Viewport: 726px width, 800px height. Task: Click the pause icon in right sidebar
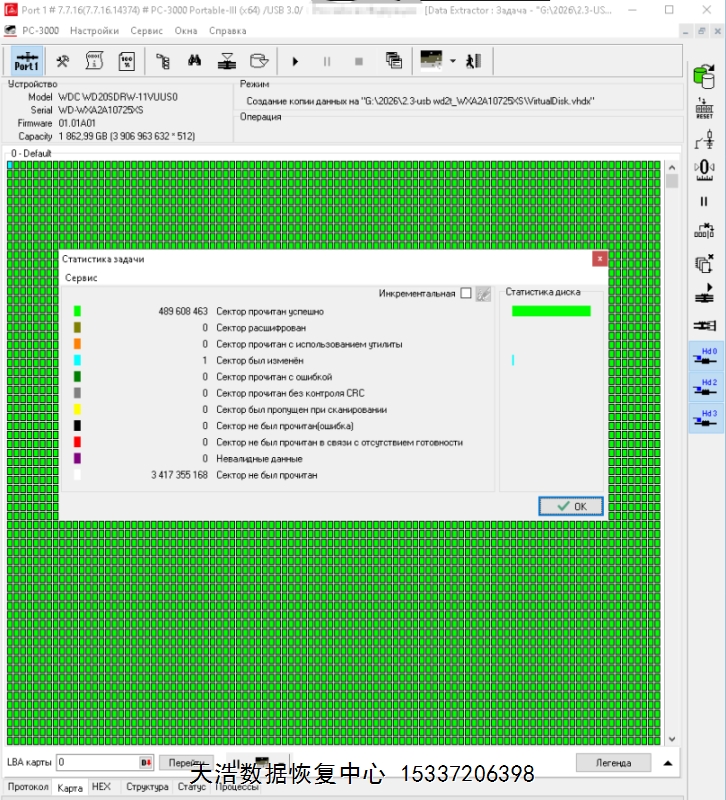point(704,201)
